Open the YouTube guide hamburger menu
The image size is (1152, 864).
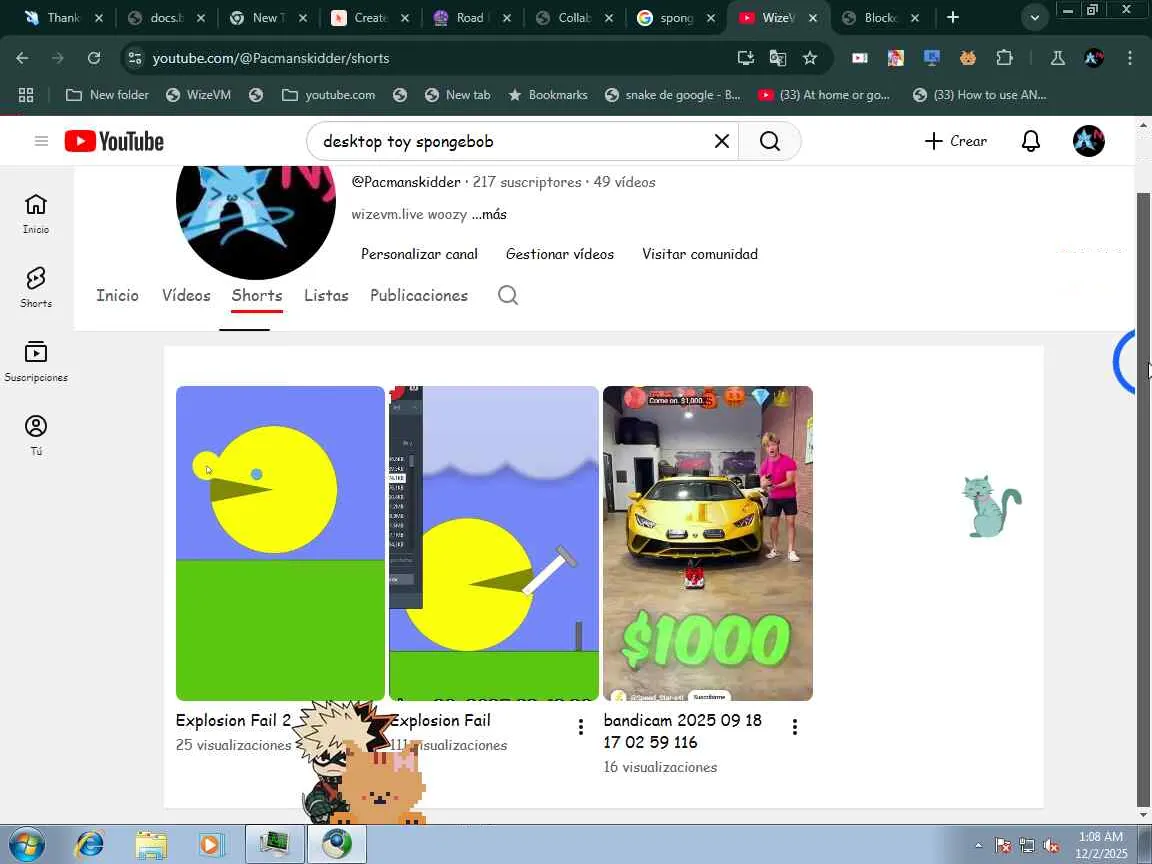pos(41,141)
